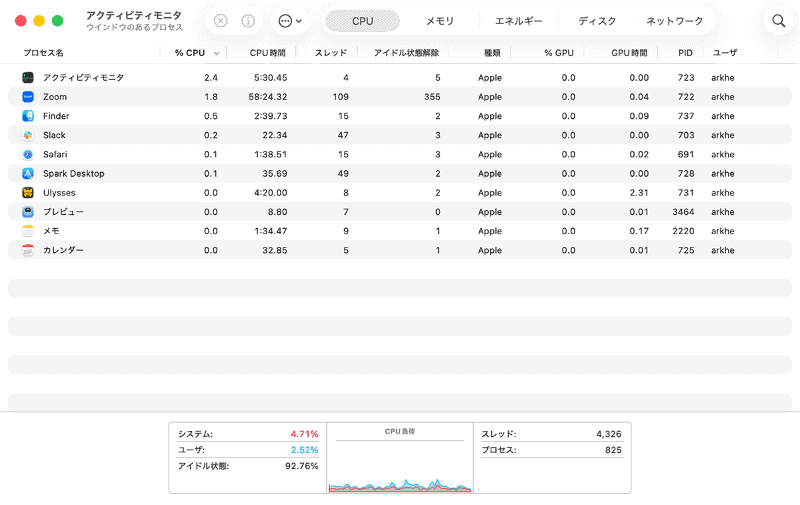The height and width of the screenshot is (505, 800).
Task: Click the ウインドウのあるプロセス subtitle
Action: coord(134,28)
